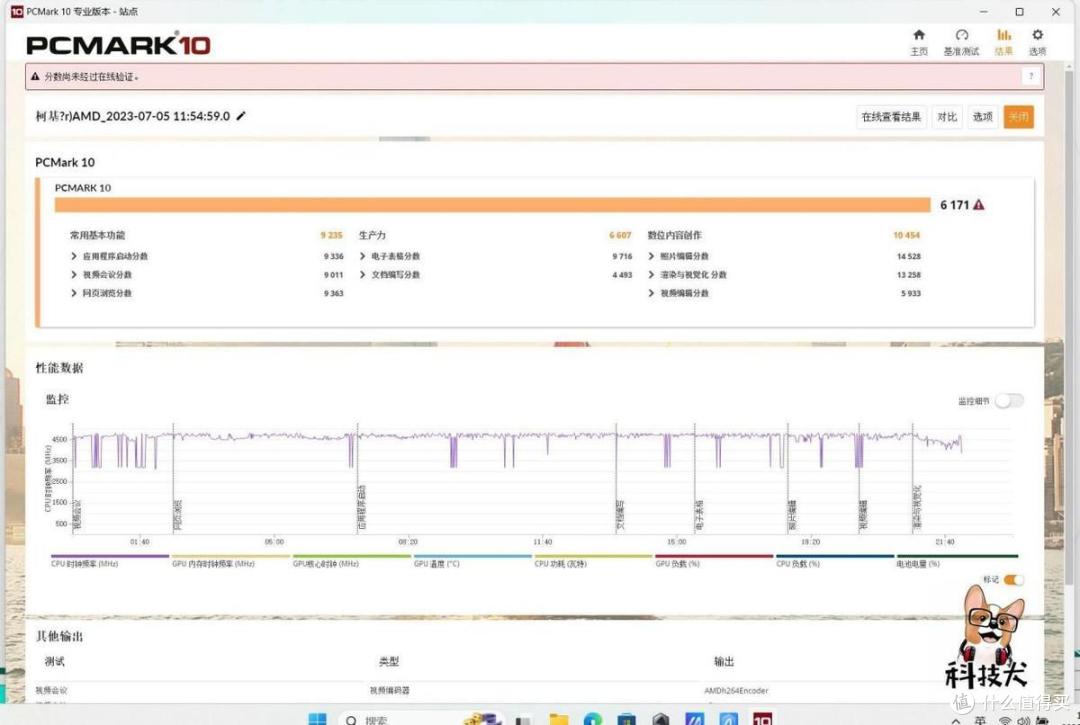Toggle the 监控细节 monitoring details switch
1080x725 pixels.
[x=1009, y=401]
